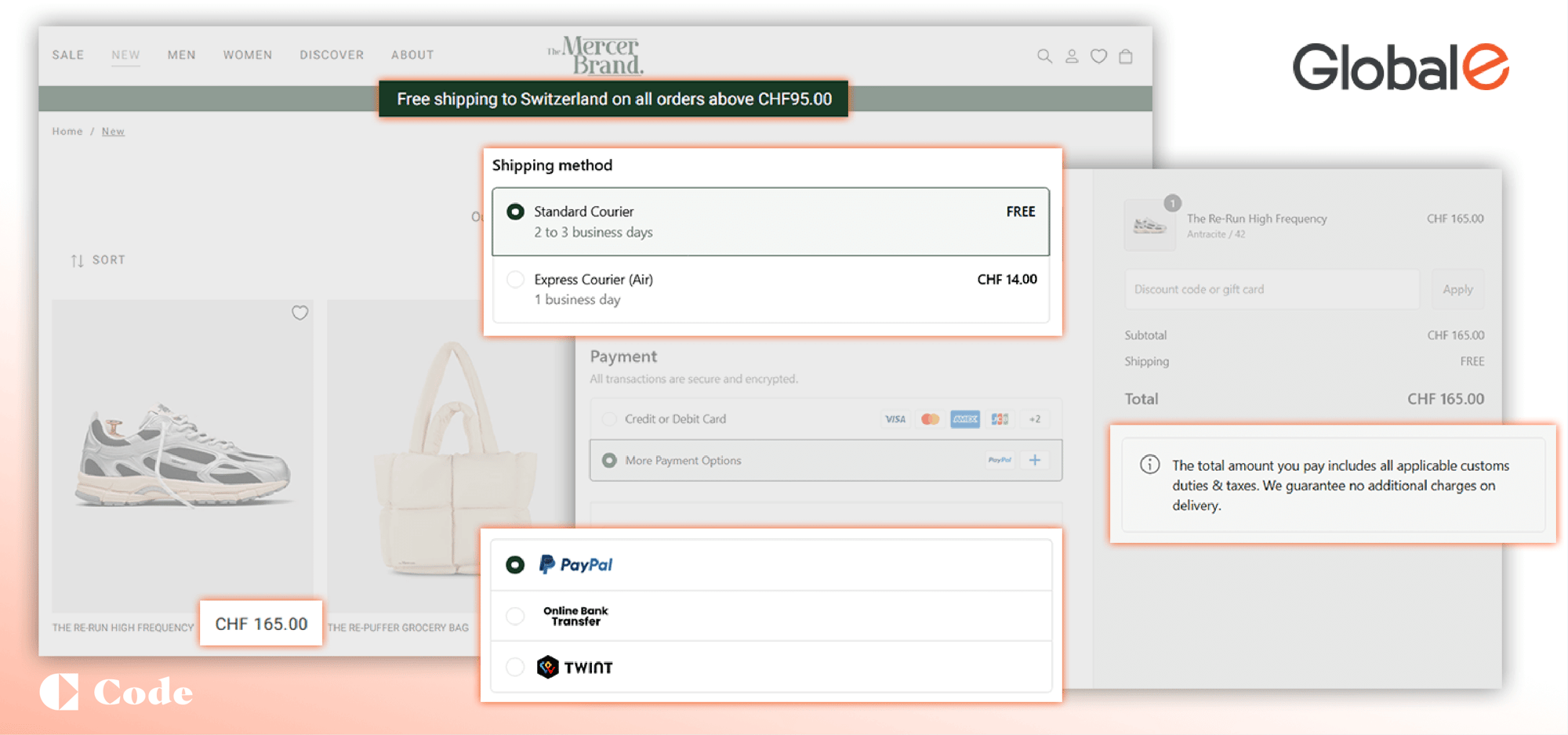Open the wishlist heart in header
This screenshot has width=1568, height=735.
pyautogui.click(x=1098, y=56)
